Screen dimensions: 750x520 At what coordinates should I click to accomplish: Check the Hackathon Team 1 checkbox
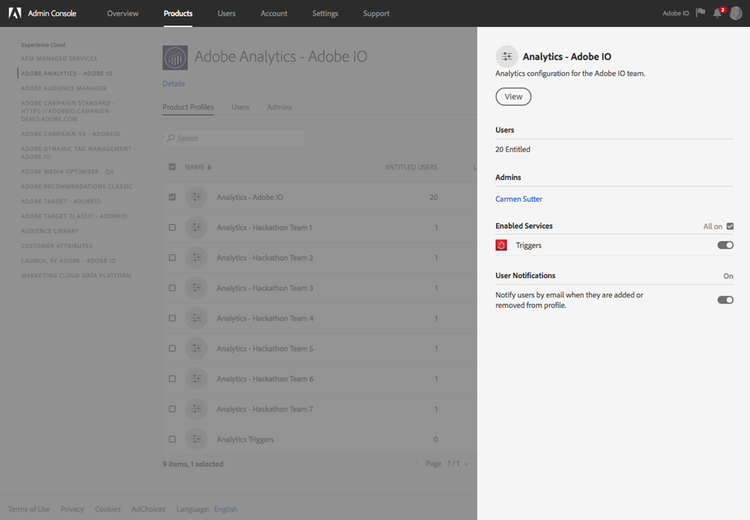coord(172,227)
